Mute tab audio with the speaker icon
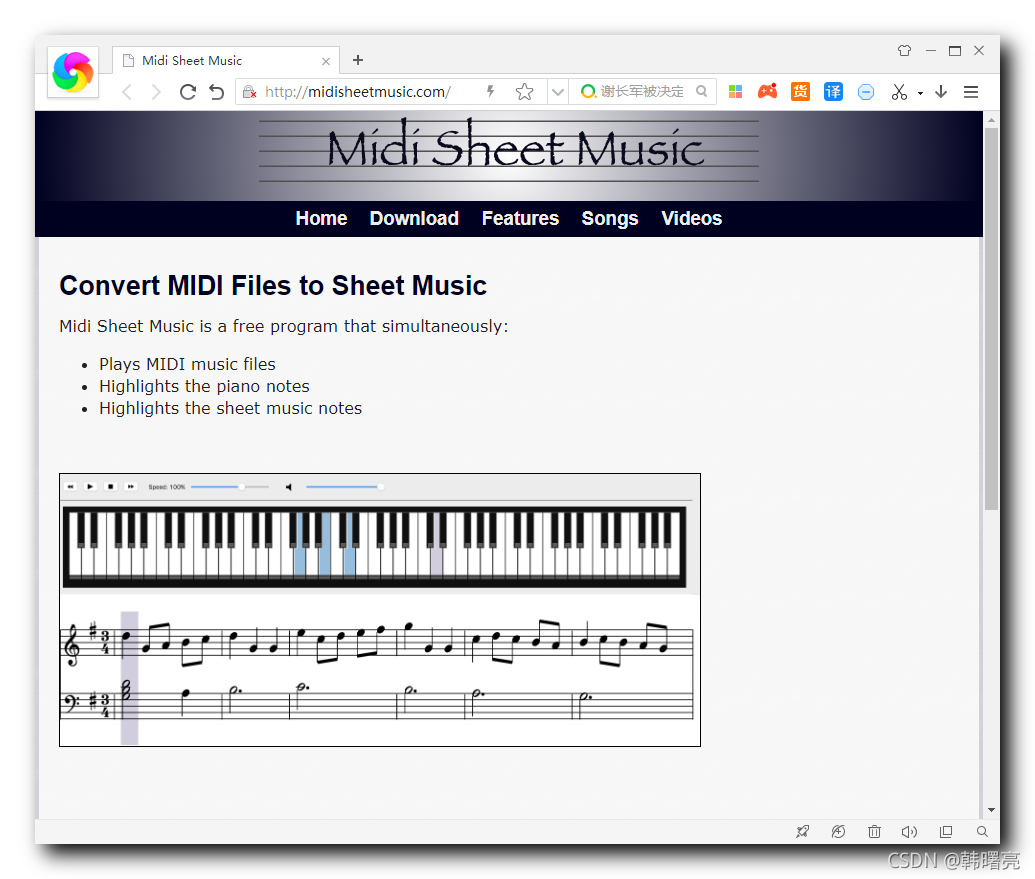The height and width of the screenshot is (879, 1035). (909, 831)
